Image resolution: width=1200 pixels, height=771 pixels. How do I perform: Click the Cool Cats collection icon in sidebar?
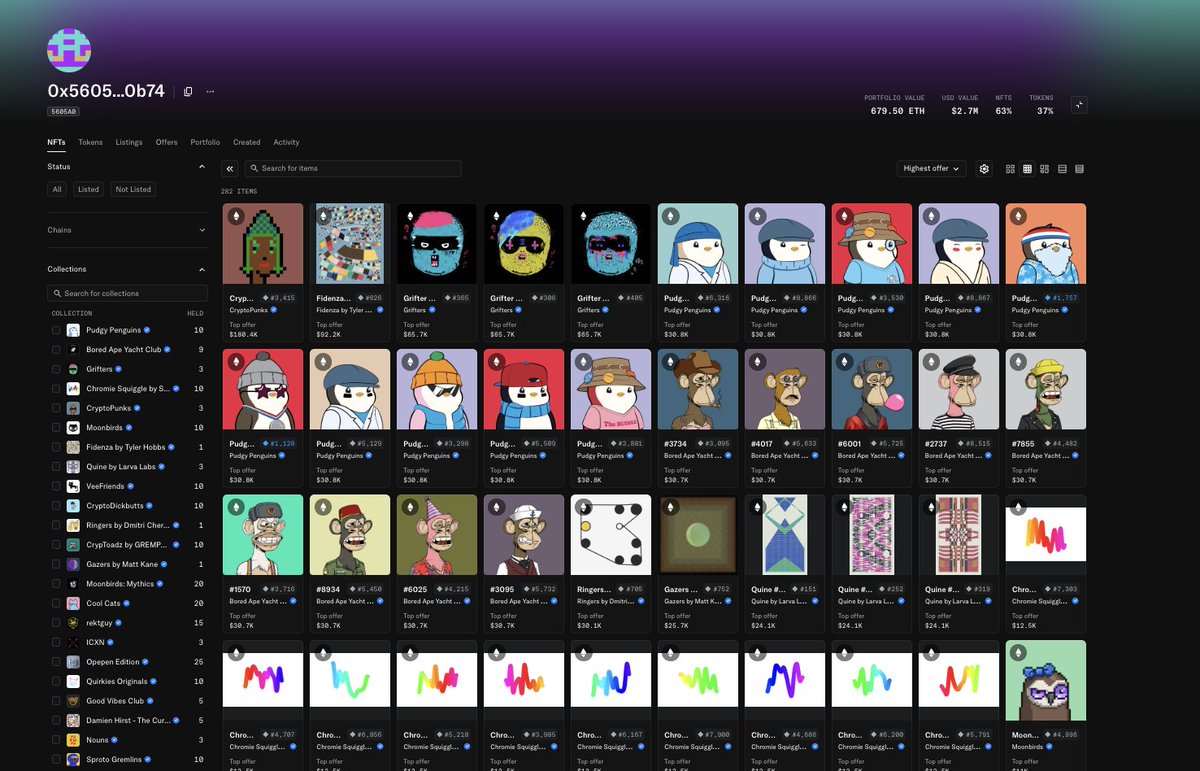tap(73, 603)
